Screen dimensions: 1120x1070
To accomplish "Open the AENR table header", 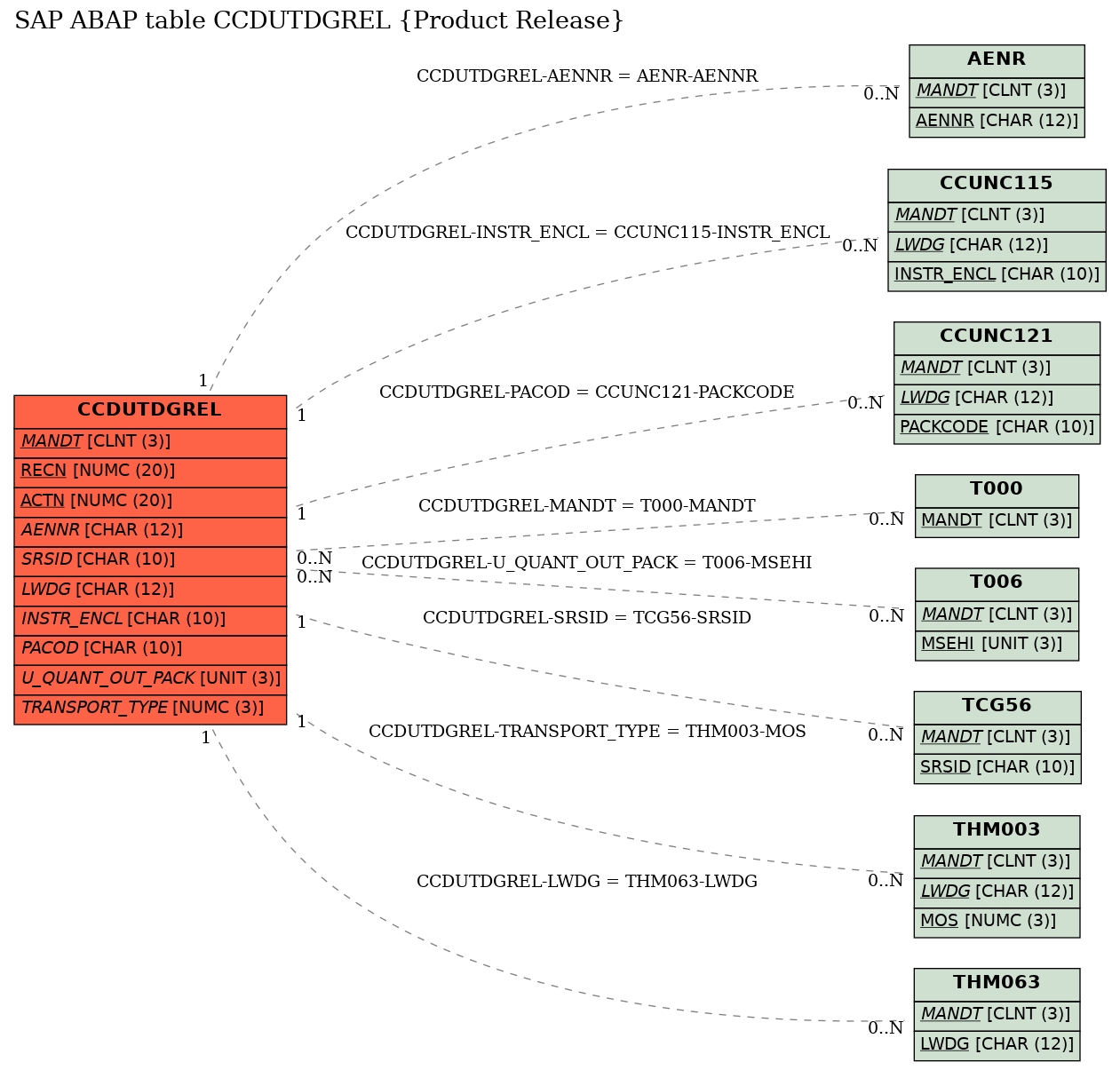I will click(997, 60).
